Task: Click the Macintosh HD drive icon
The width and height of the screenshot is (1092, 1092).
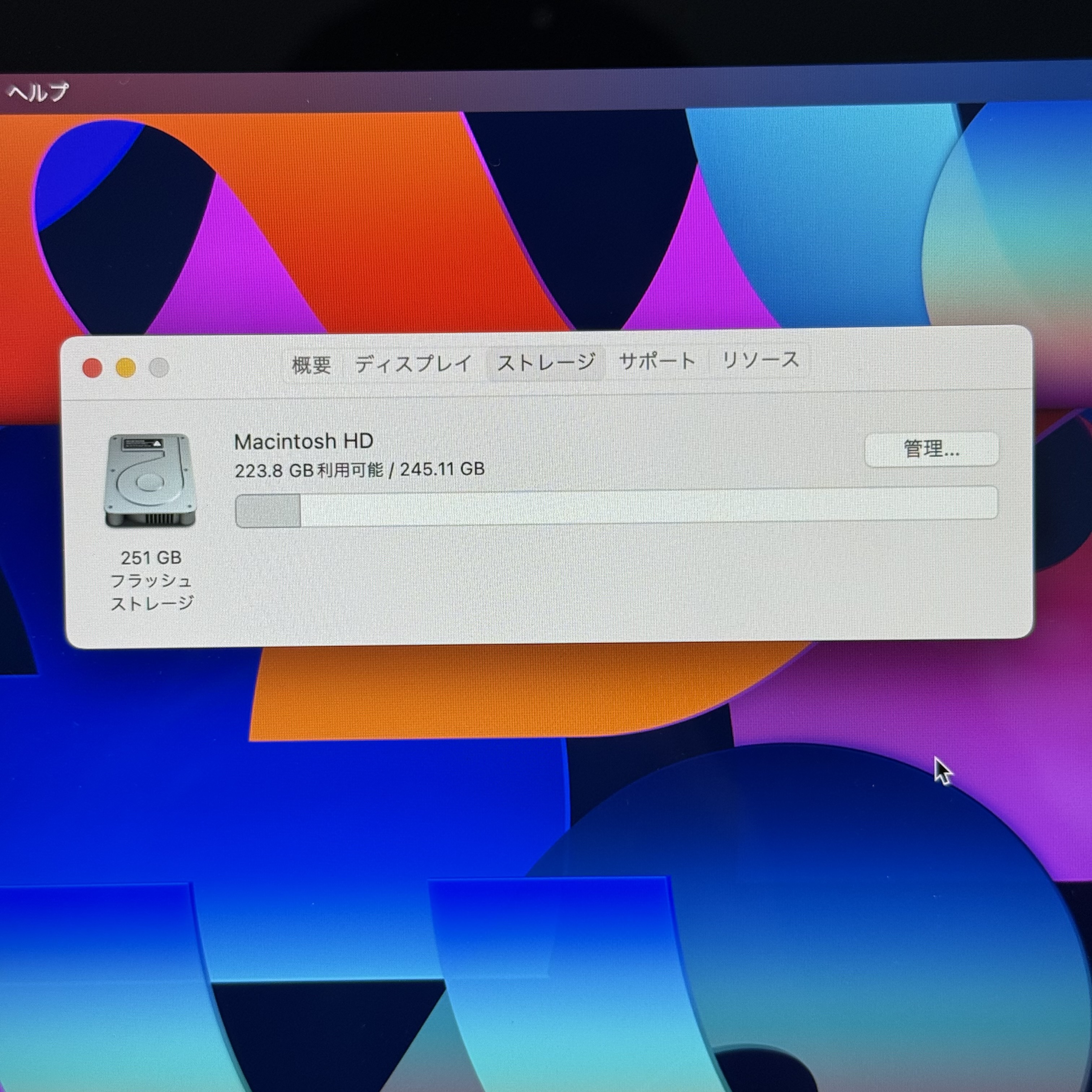Action: pyautogui.click(x=150, y=481)
